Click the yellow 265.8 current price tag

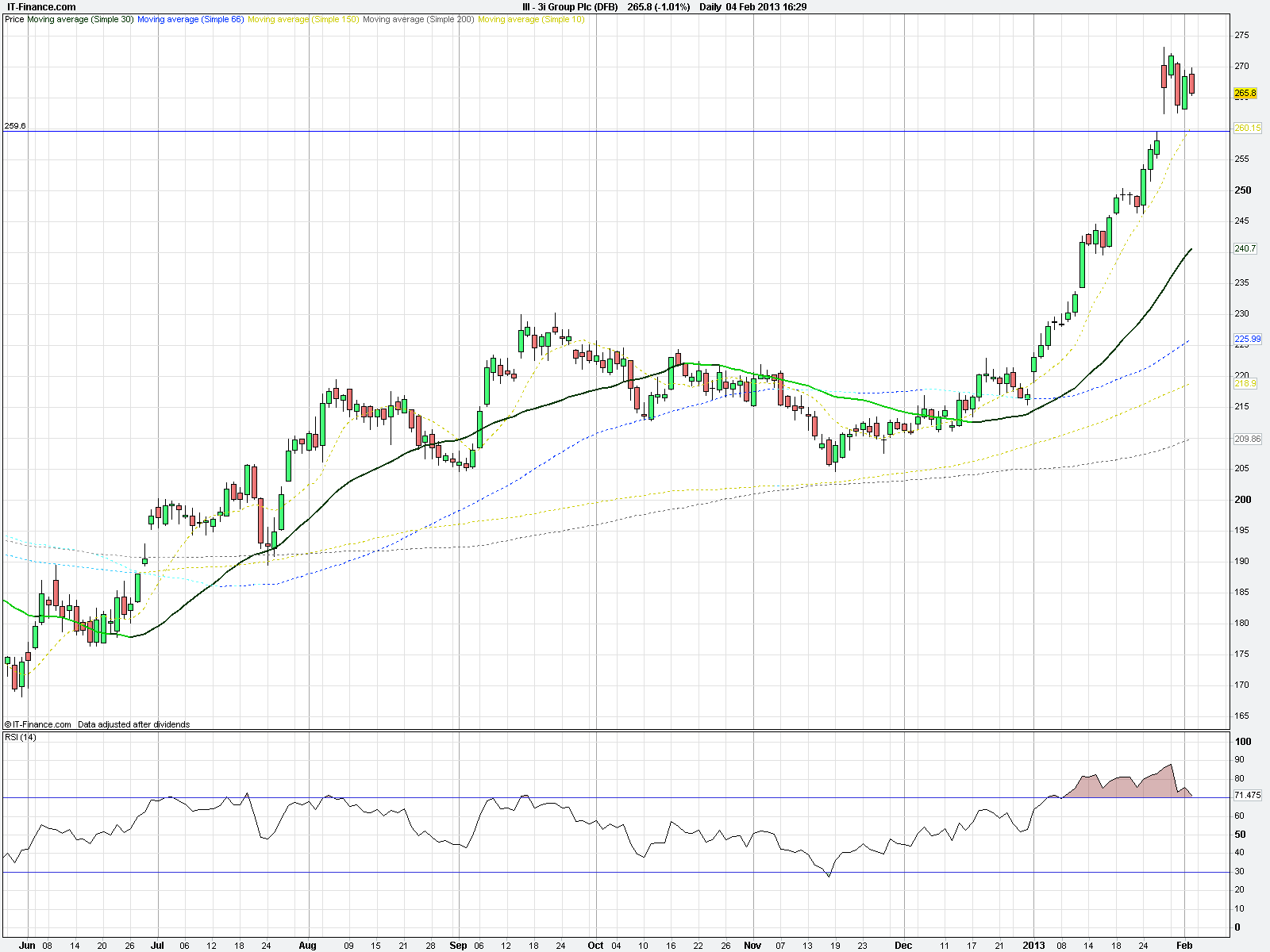pos(1245,94)
